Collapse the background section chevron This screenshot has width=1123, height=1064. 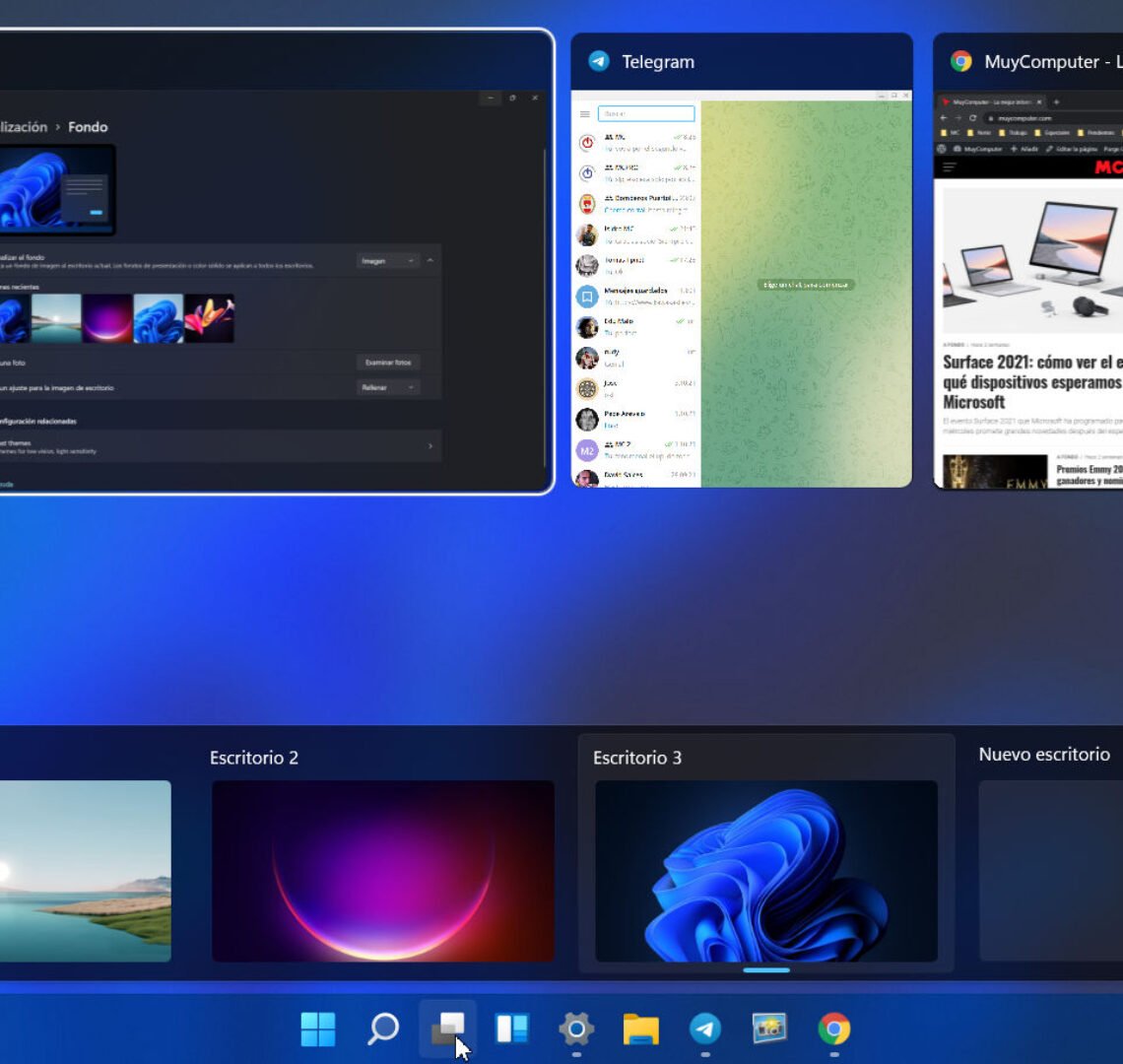click(x=429, y=261)
